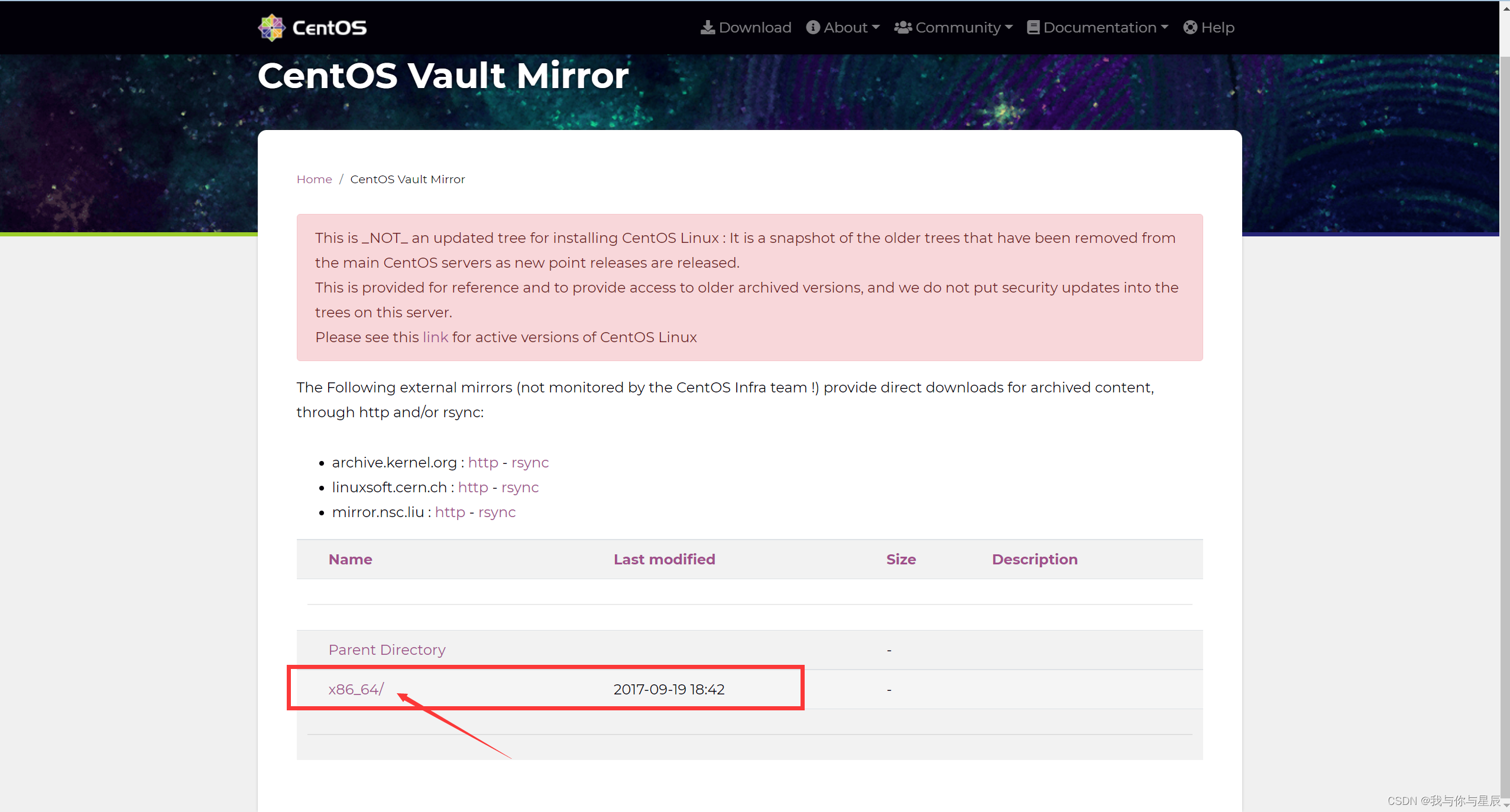Open linuxsoft.cern.ch rsync mirror link
This screenshot has width=1510, height=812.
pyautogui.click(x=520, y=487)
